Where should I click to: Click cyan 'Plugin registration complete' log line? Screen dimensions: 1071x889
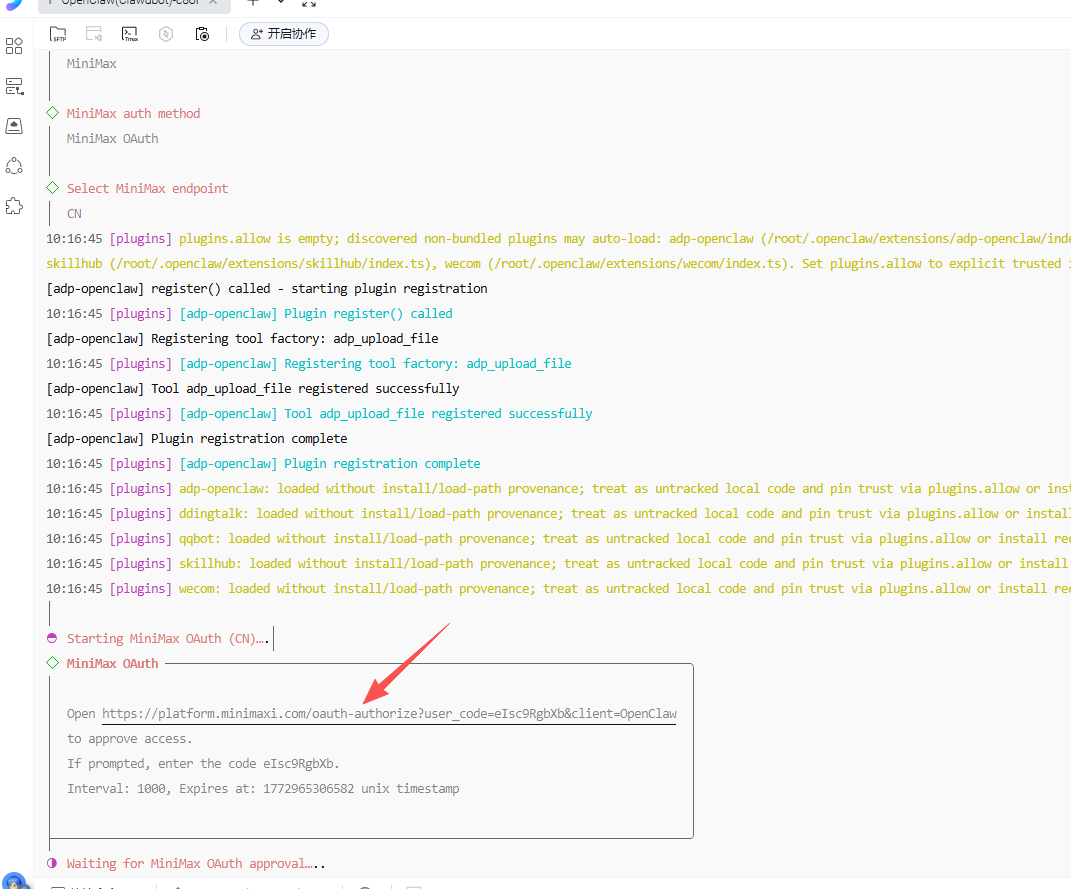coord(263,464)
